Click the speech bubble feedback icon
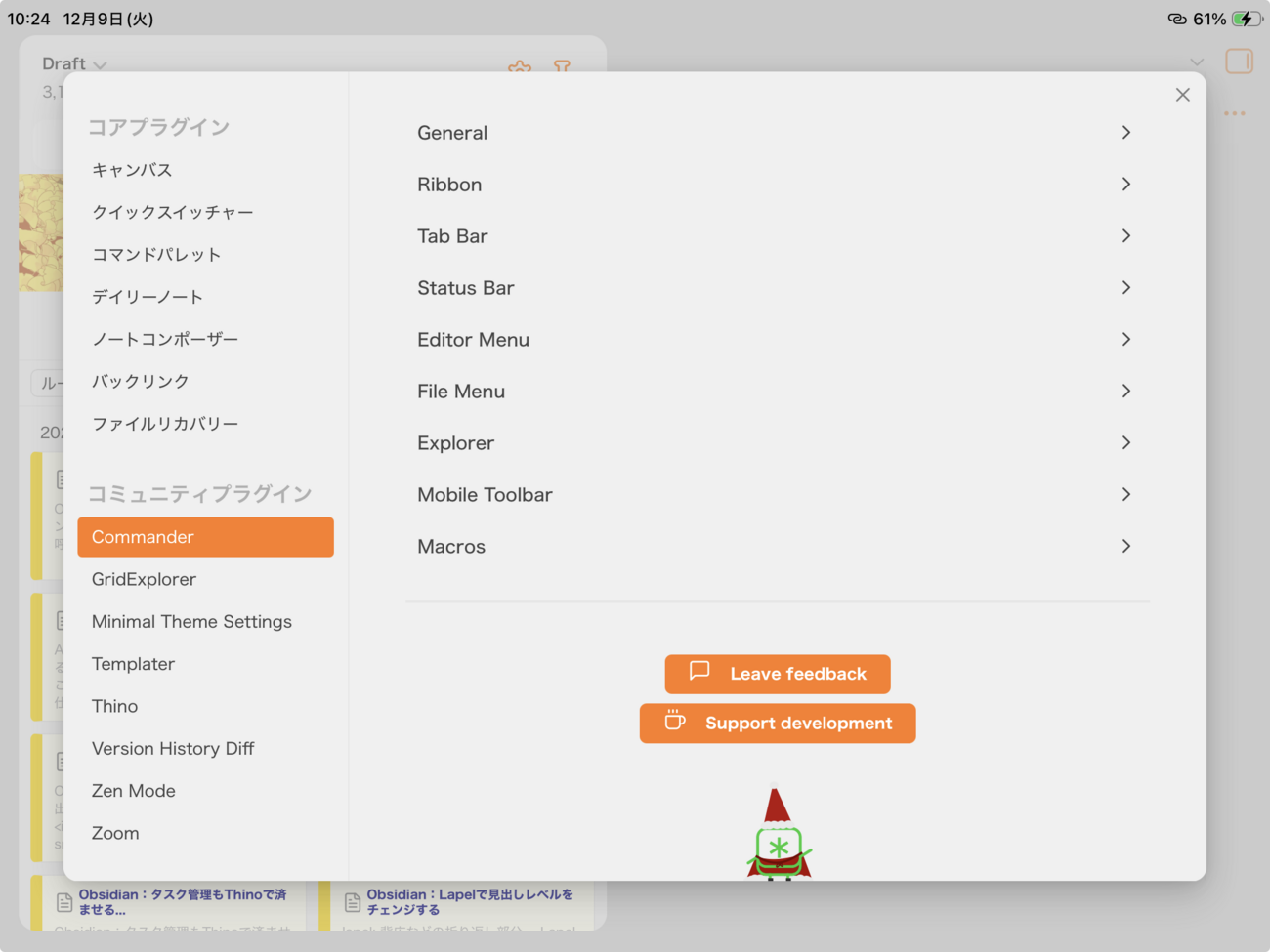The height and width of the screenshot is (952, 1270). click(699, 671)
